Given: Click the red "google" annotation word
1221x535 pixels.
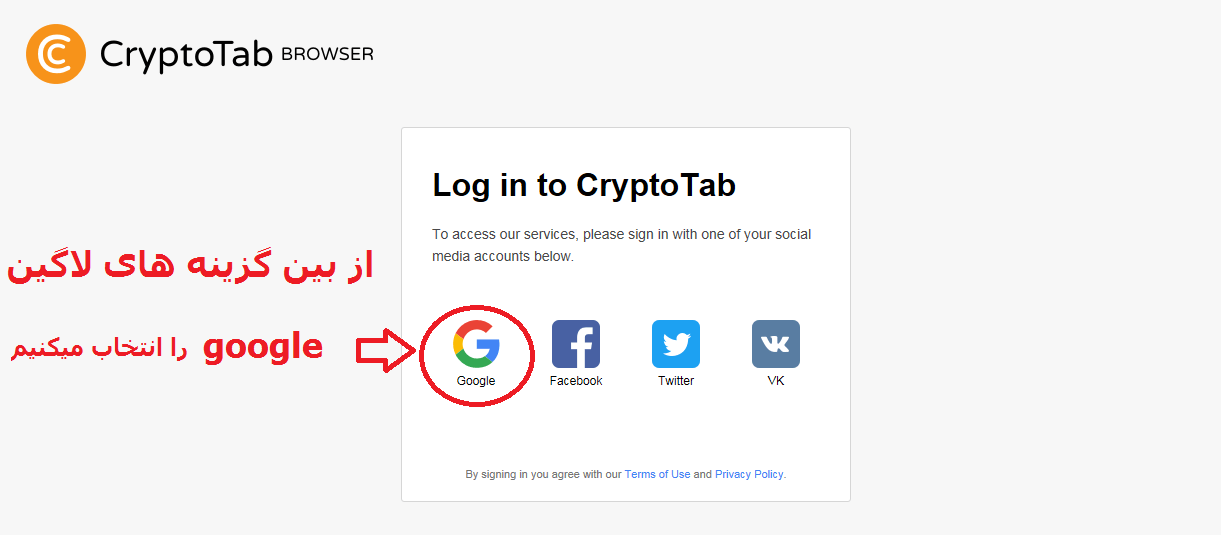Looking at the screenshot, I should pos(263,348).
